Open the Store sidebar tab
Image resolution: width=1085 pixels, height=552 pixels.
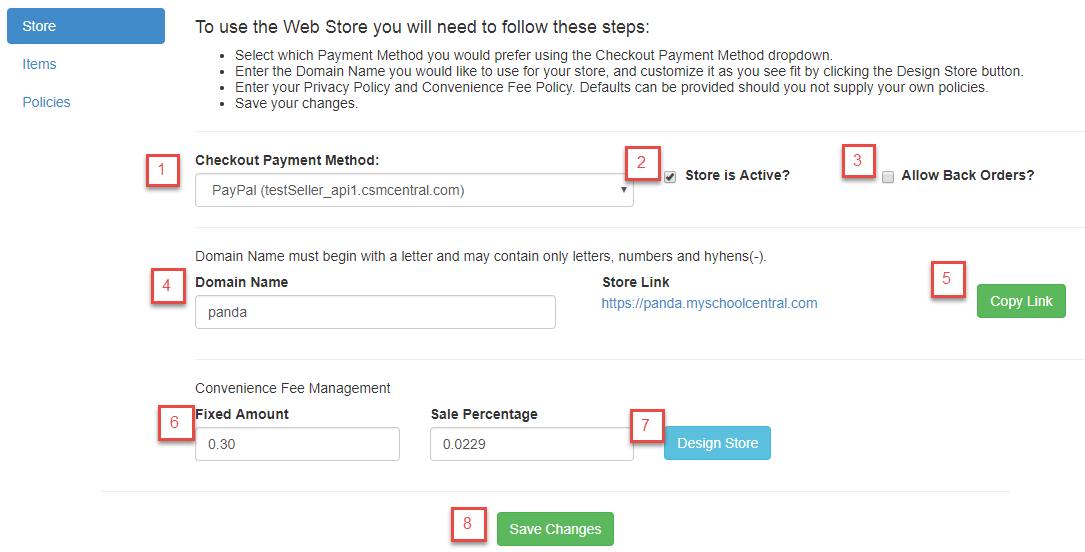pyautogui.click(x=85, y=26)
